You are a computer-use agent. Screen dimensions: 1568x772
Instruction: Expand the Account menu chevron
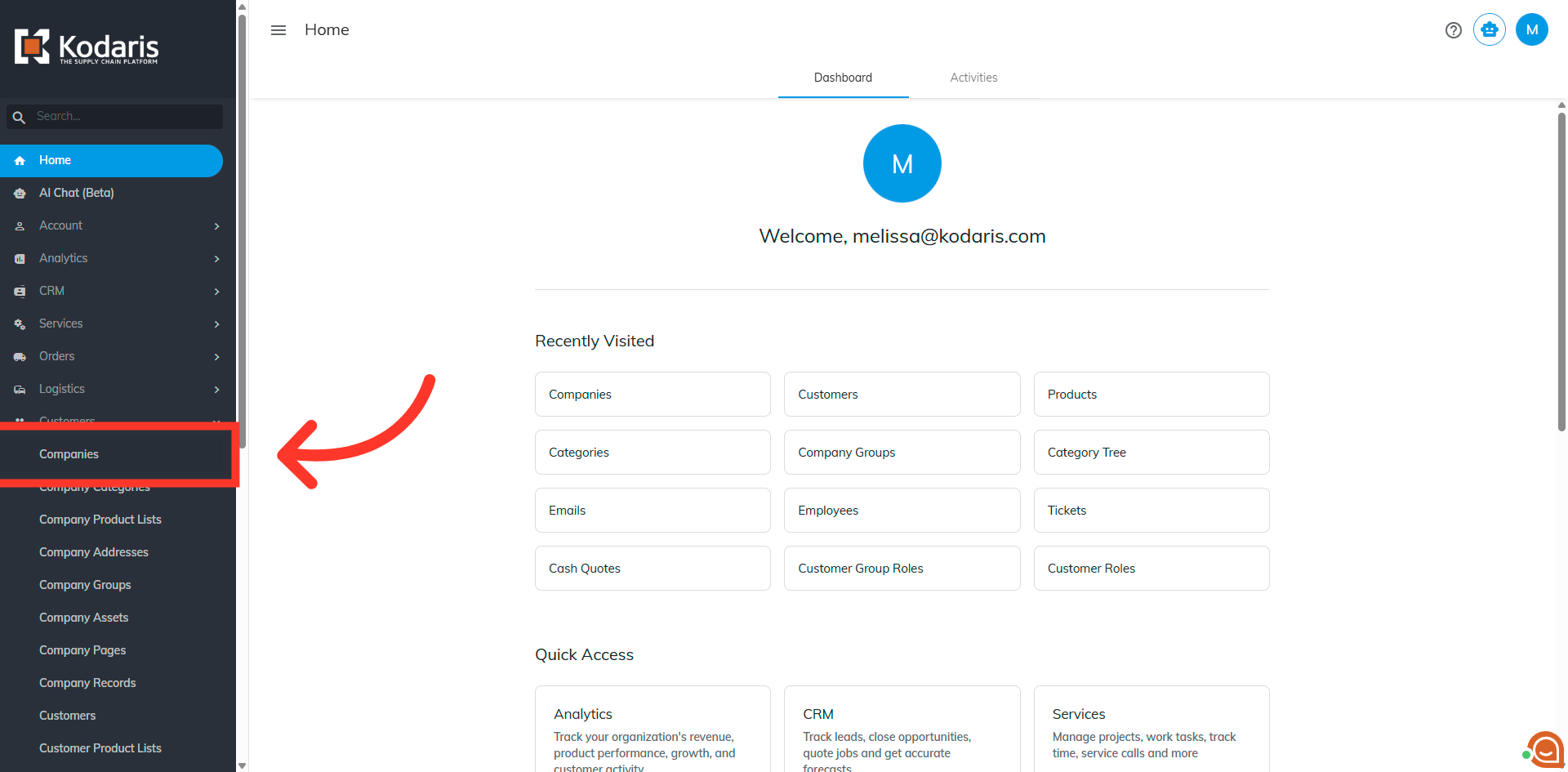click(x=216, y=226)
